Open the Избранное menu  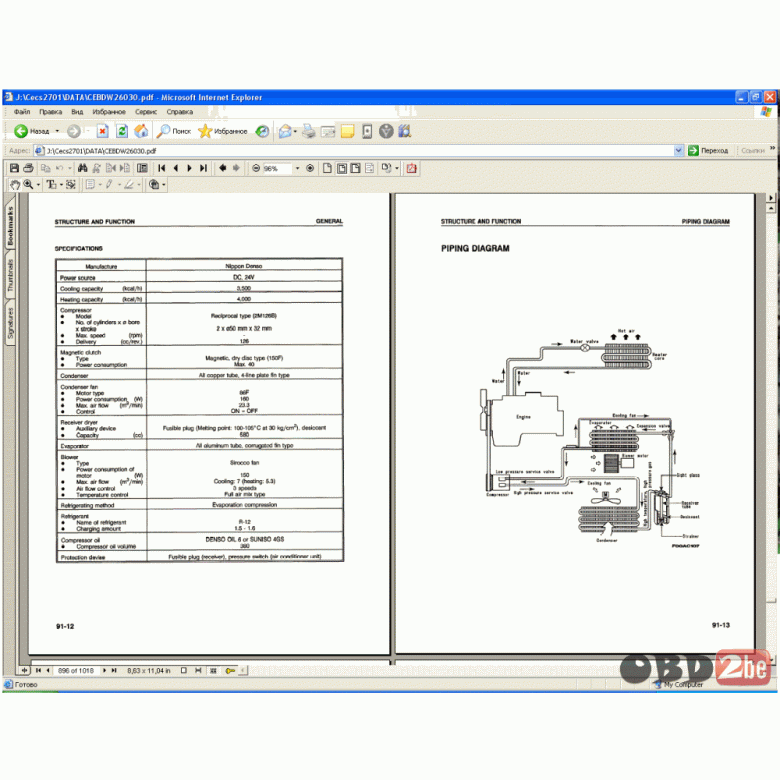point(109,111)
